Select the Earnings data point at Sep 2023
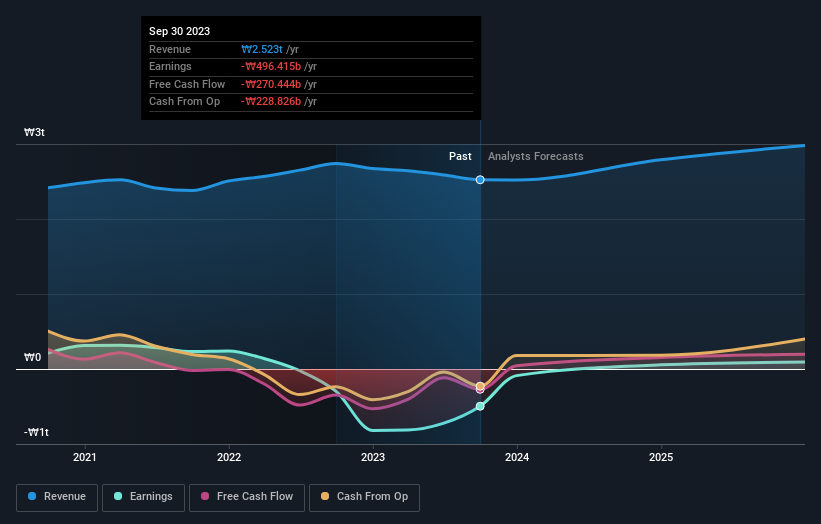 click(480, 406)
